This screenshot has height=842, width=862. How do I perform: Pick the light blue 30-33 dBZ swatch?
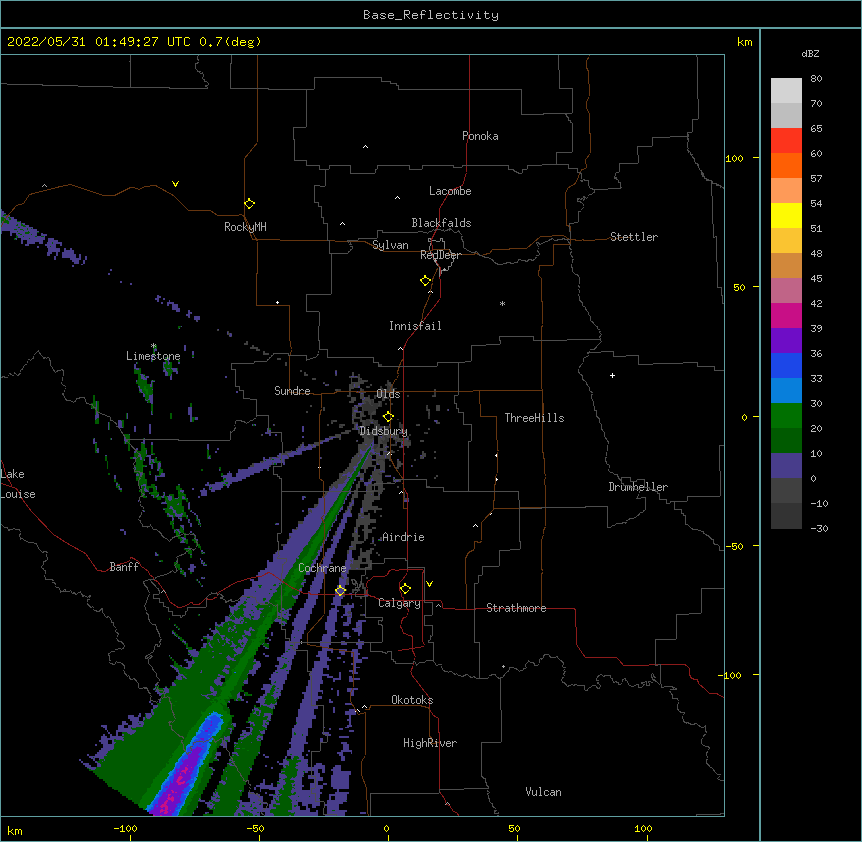click(786, 391)
